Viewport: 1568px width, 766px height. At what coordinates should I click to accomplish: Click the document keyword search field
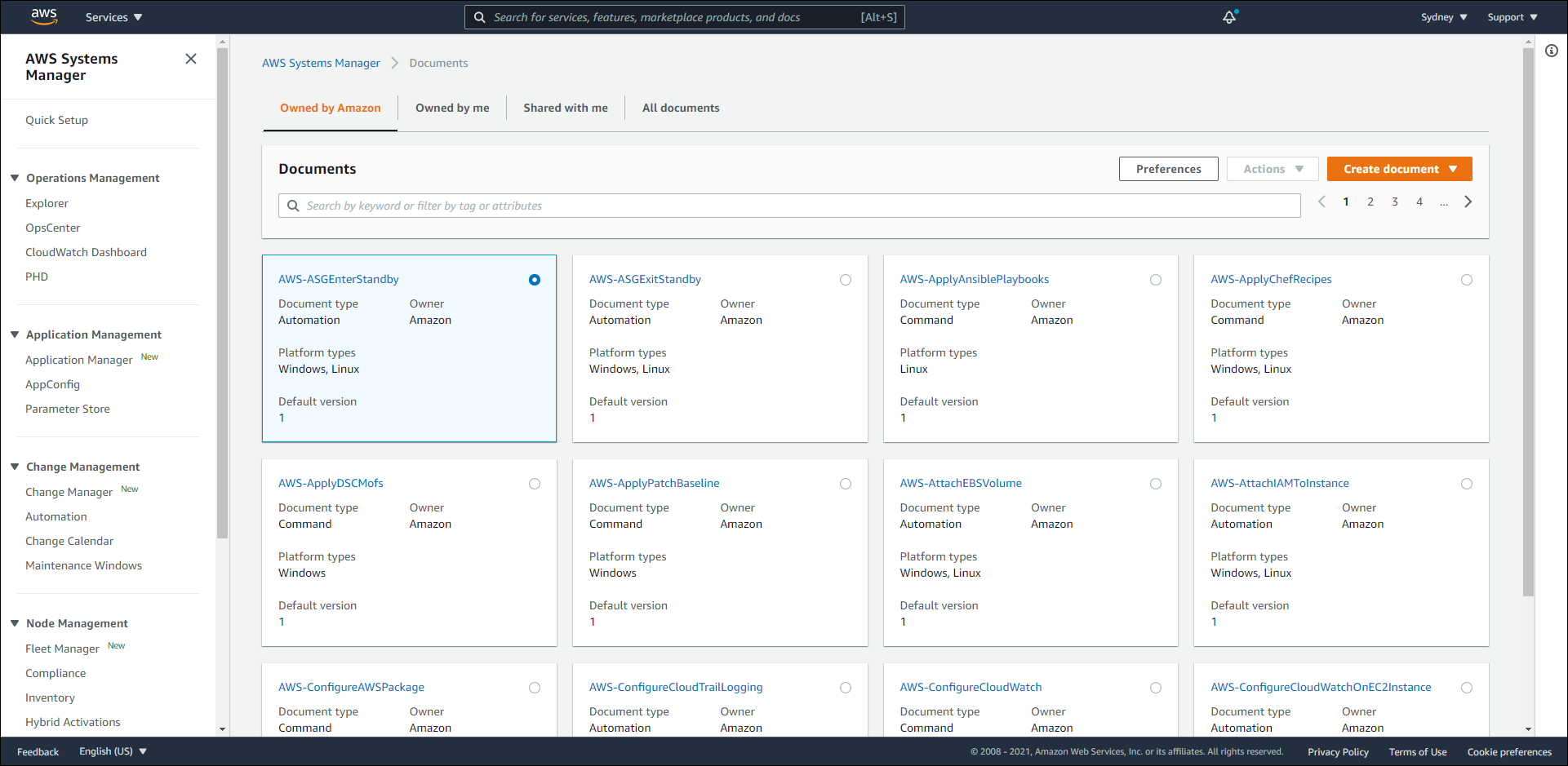pos(789,206)
